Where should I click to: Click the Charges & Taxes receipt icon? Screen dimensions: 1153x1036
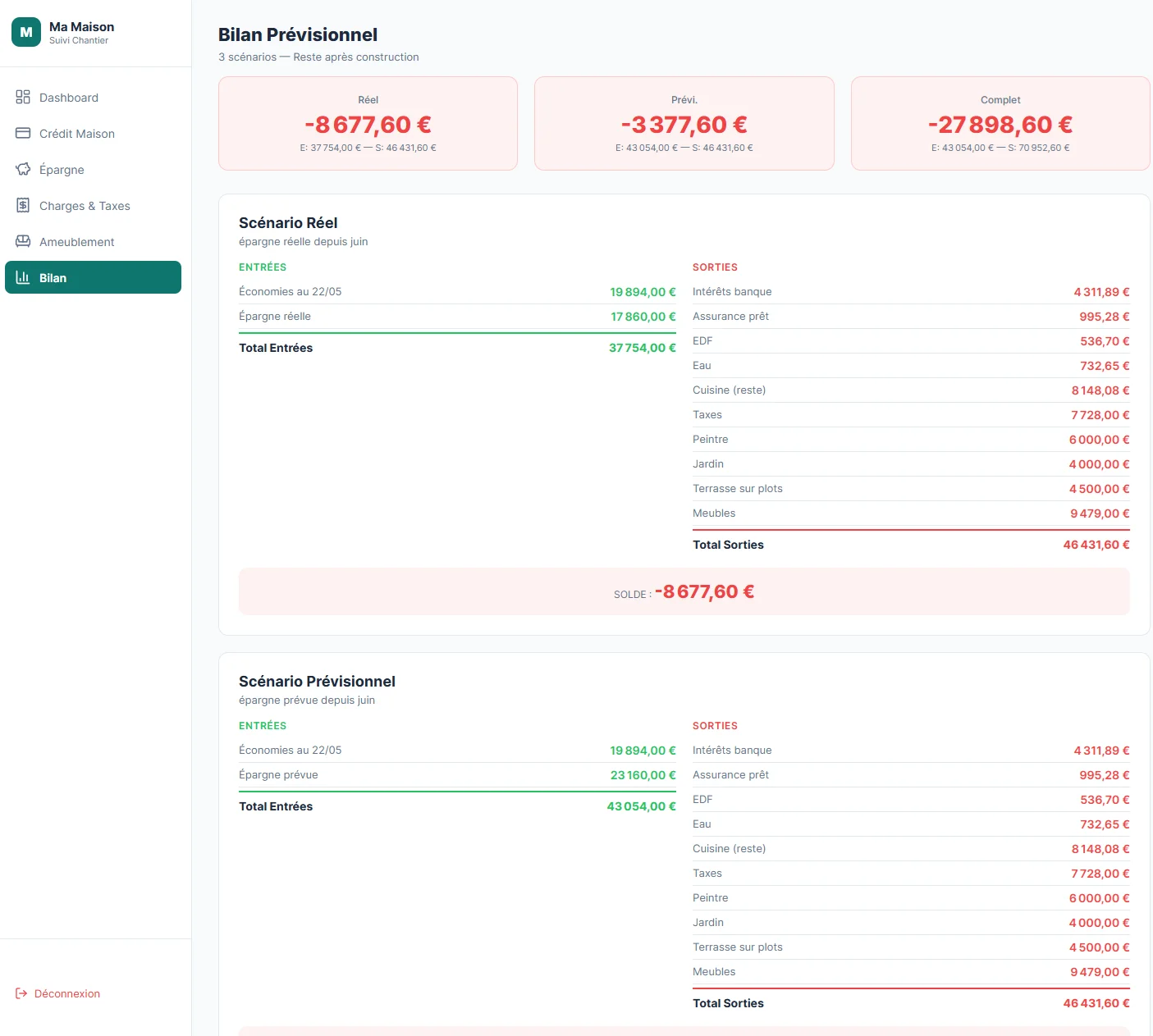(x=23, y=206)
